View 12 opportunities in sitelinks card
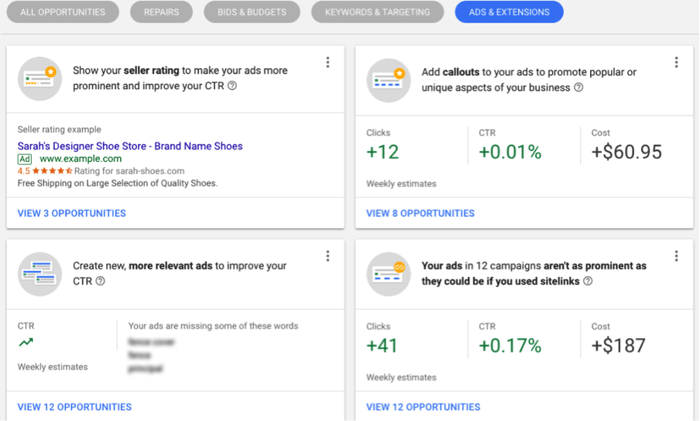Image resolution: width=700 pixels, height=421 pixels. pos(422,407)
